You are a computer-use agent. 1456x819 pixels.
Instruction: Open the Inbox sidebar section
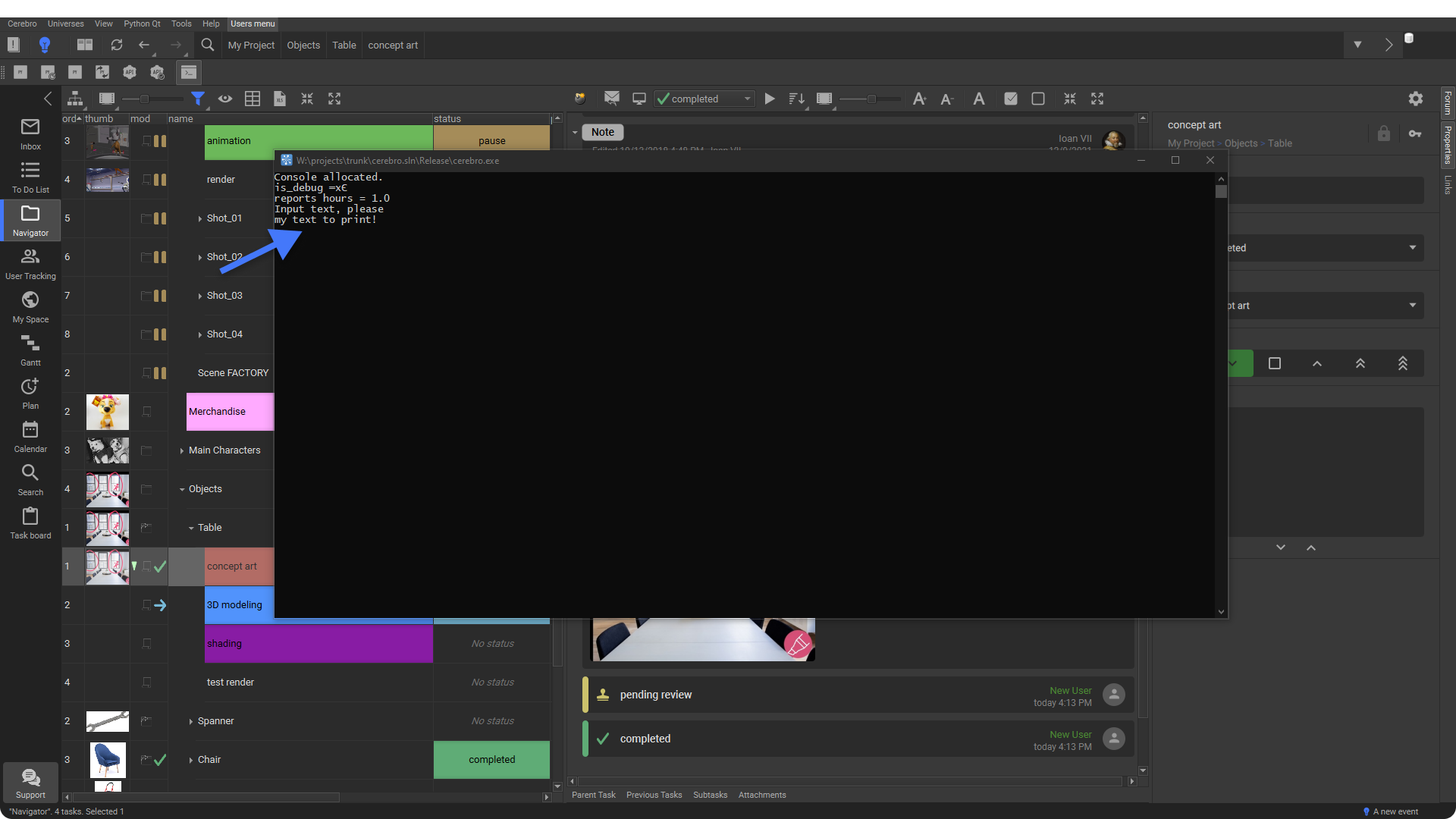pos(30,134)
